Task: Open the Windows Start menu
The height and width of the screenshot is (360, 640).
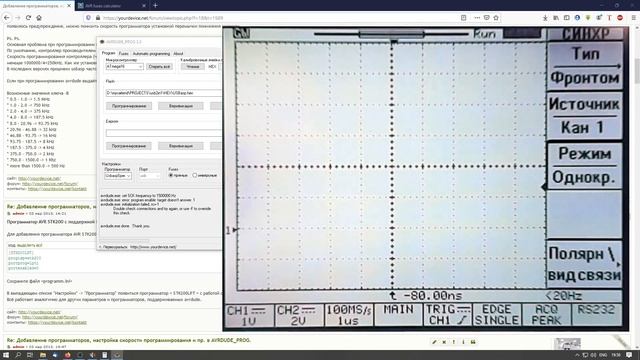Action: pos(6,355)
